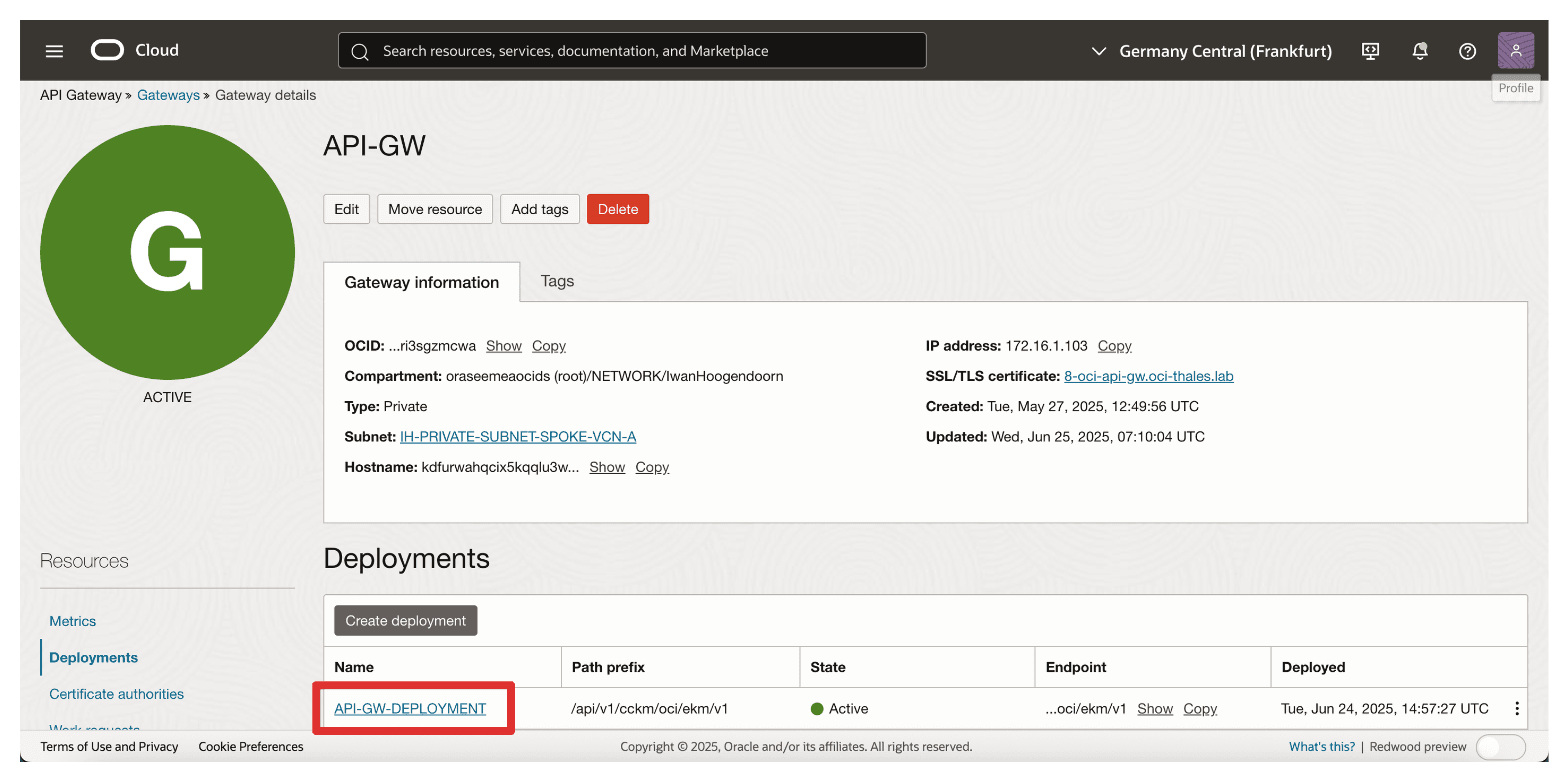
Task: Switch to the Gateway information tab
Action: click(422, 282)
